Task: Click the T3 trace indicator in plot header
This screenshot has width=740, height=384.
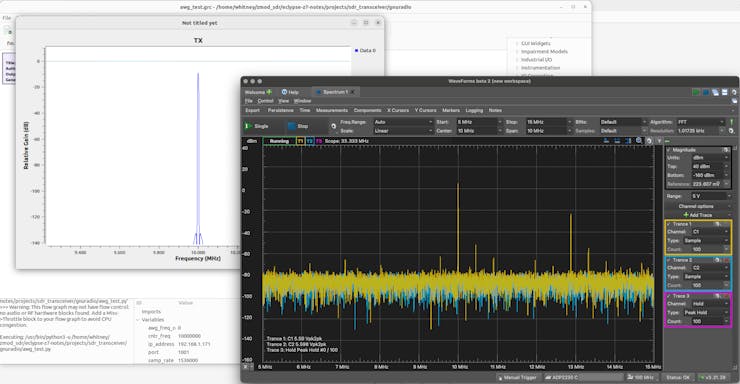Action: (319, 141)
